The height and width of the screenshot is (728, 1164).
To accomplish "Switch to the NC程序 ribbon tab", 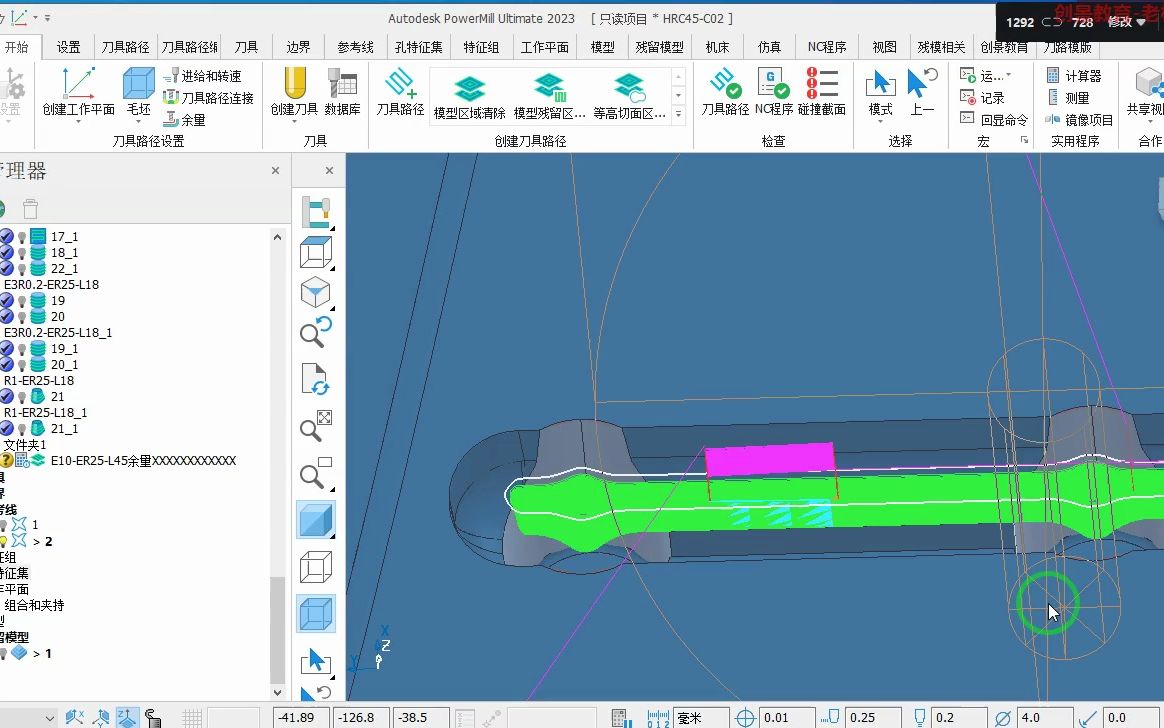I will pos(827,47).
